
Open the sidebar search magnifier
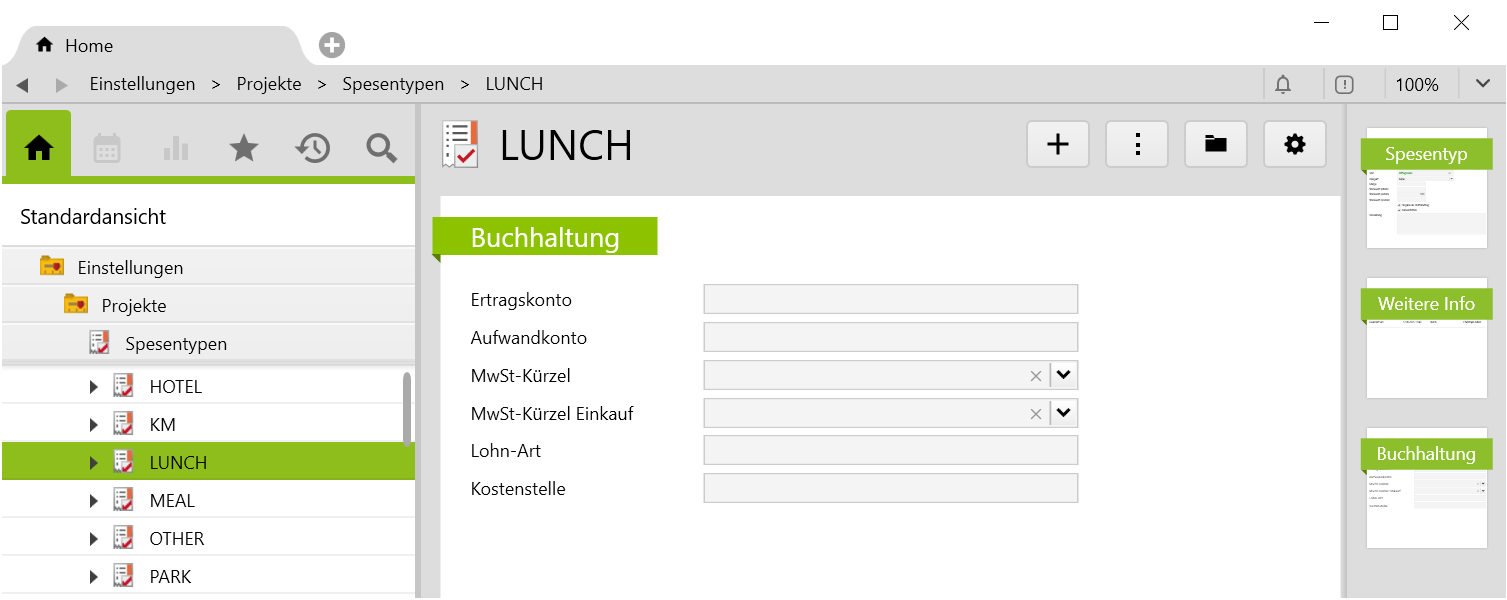pos(381,148)
